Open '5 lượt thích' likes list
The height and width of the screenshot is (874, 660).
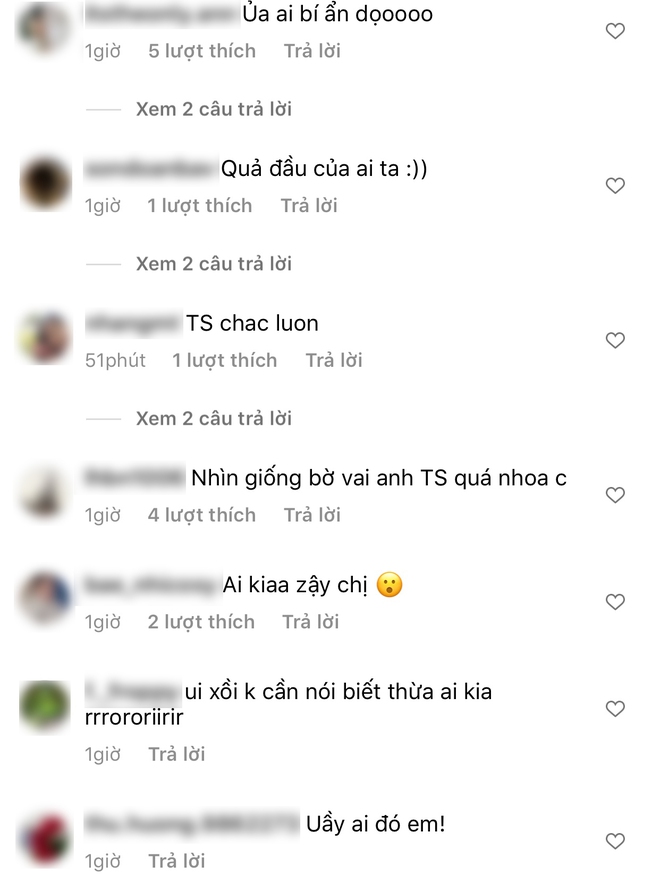(x=202, y=51)
